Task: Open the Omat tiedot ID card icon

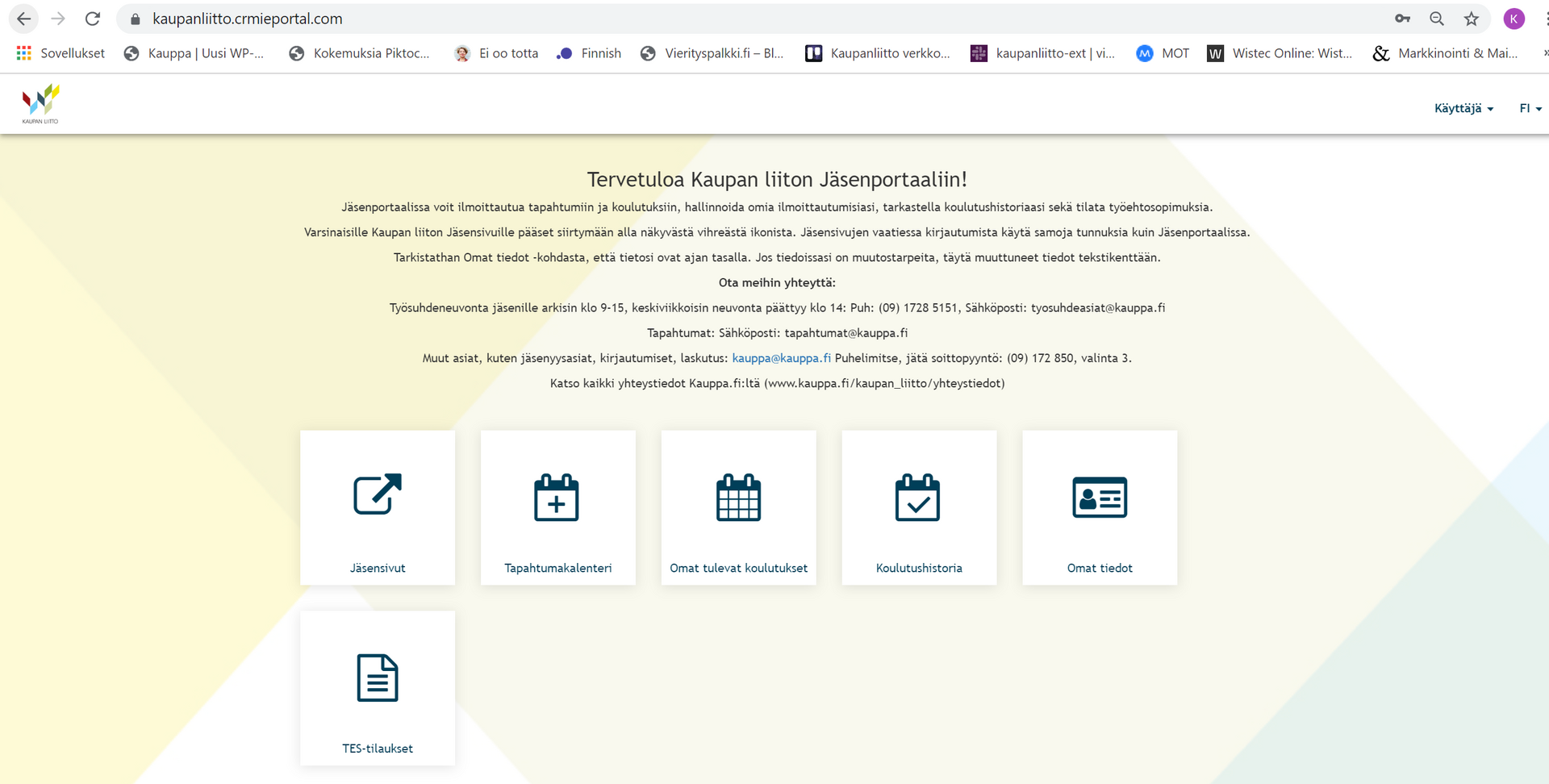Action: pyautogui.click(x=1100, y=497)
